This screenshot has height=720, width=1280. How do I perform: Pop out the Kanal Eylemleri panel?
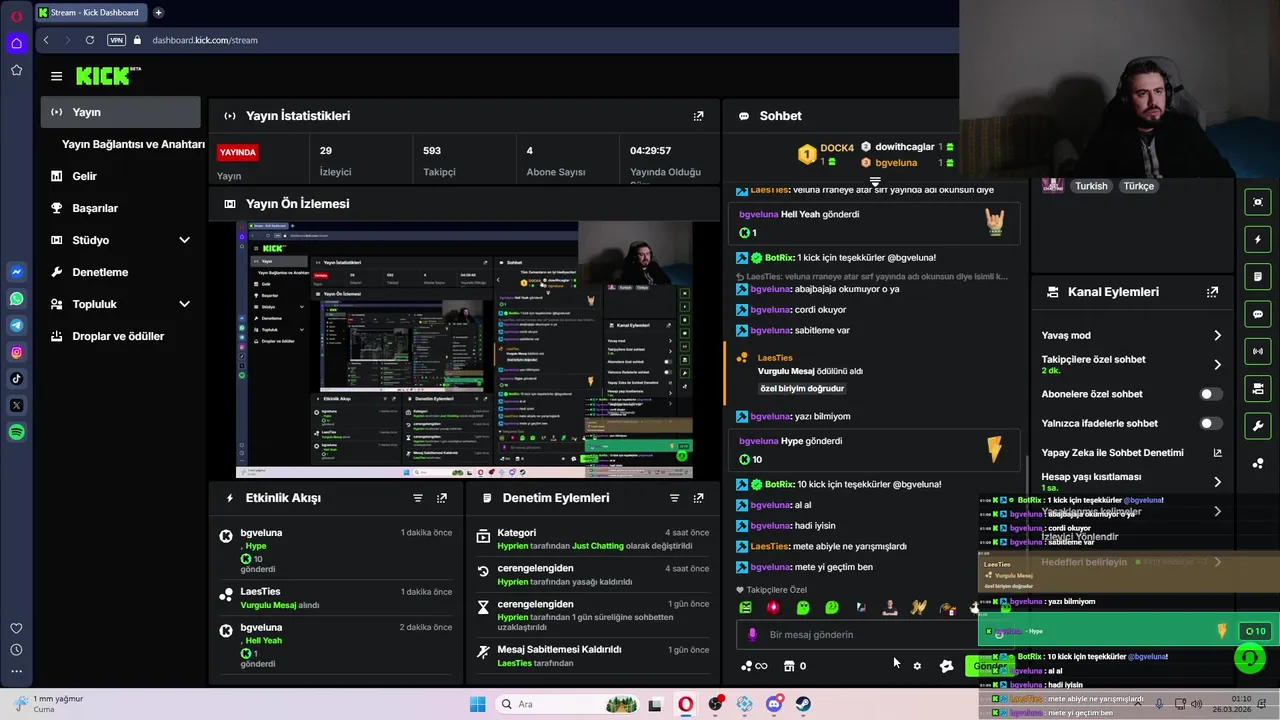[x=1212, y=292]
